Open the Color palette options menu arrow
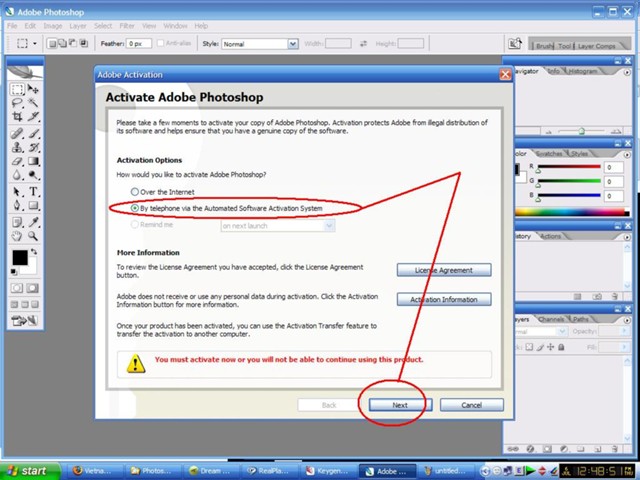The image size is (640, 480). pyautogui.click(x=627, y=155)
